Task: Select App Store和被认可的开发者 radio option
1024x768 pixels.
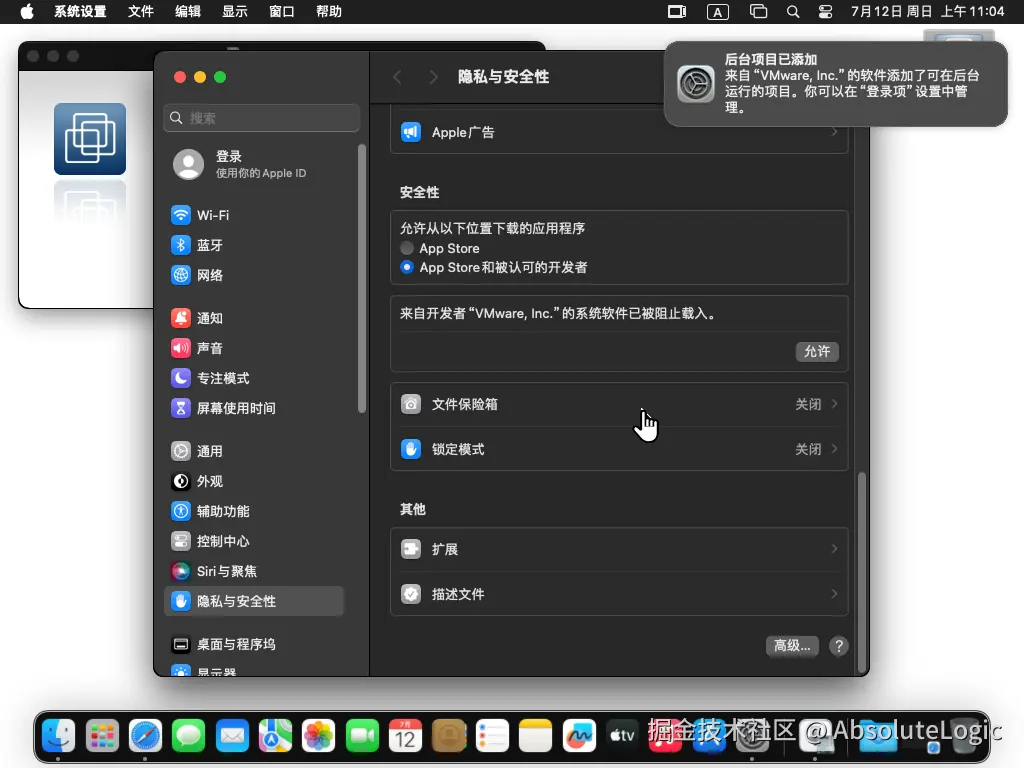Action: 407,267
